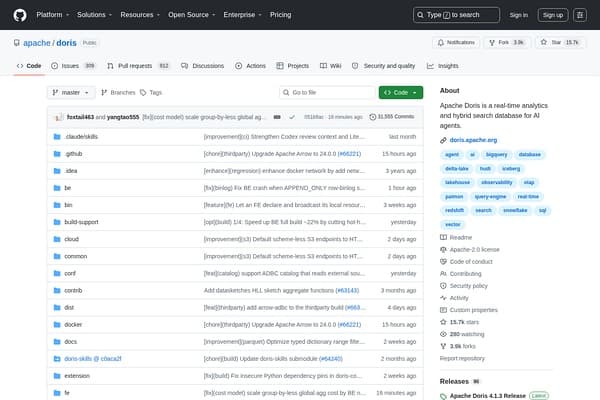The image size is (600, 400).
Task: Click the commit status checkmark icon
Action: click(x=292, y=117)
